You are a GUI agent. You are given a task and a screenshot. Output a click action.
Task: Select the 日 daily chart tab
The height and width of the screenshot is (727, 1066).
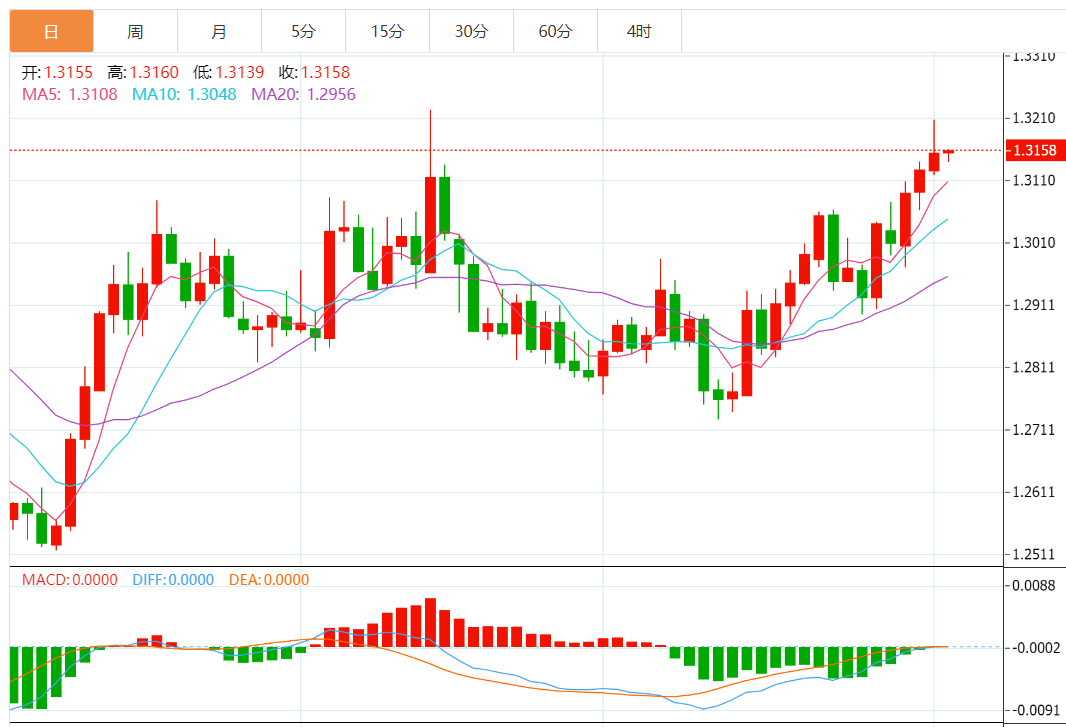pos(52,31)
